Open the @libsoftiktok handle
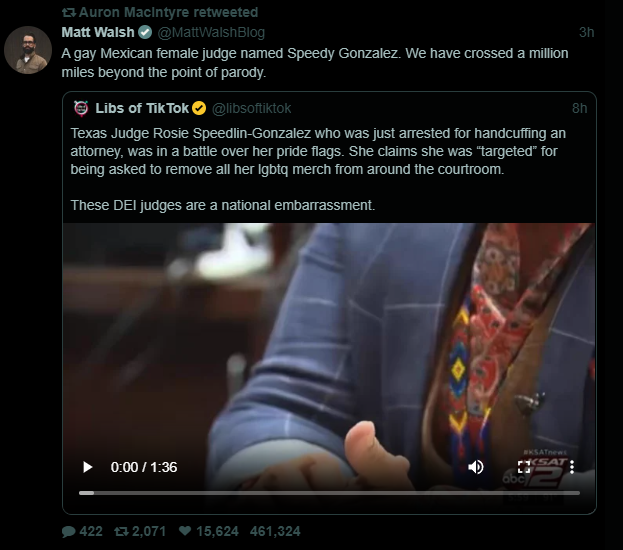The image size is (623, 550). pyautogui.click(x=252, y=108)
